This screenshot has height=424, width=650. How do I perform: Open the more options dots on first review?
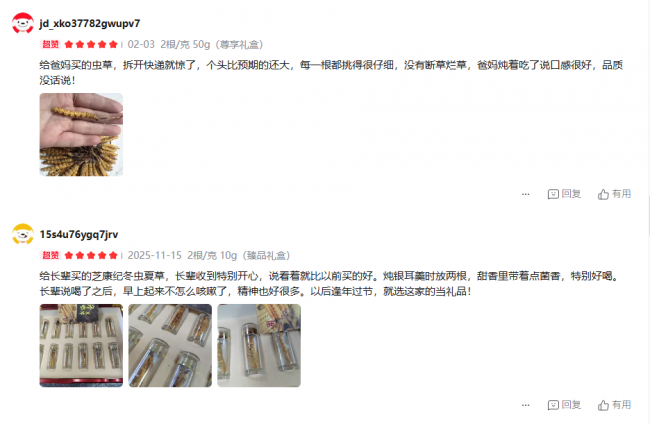[526, 194]
